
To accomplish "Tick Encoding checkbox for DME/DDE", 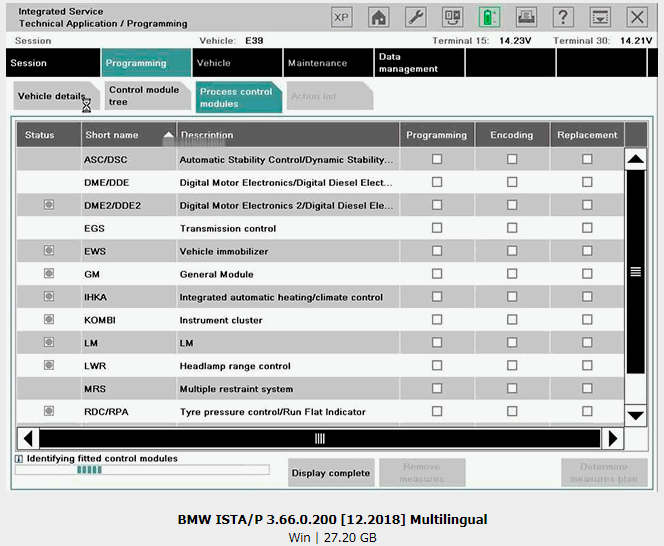I will [x=512, y=182].
